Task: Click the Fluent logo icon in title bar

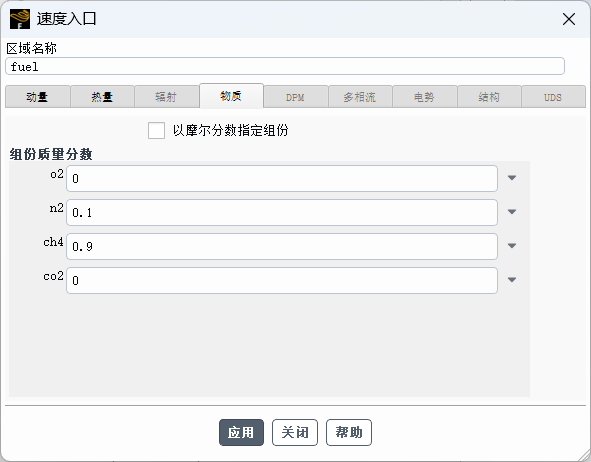Action: coord(20,19)
